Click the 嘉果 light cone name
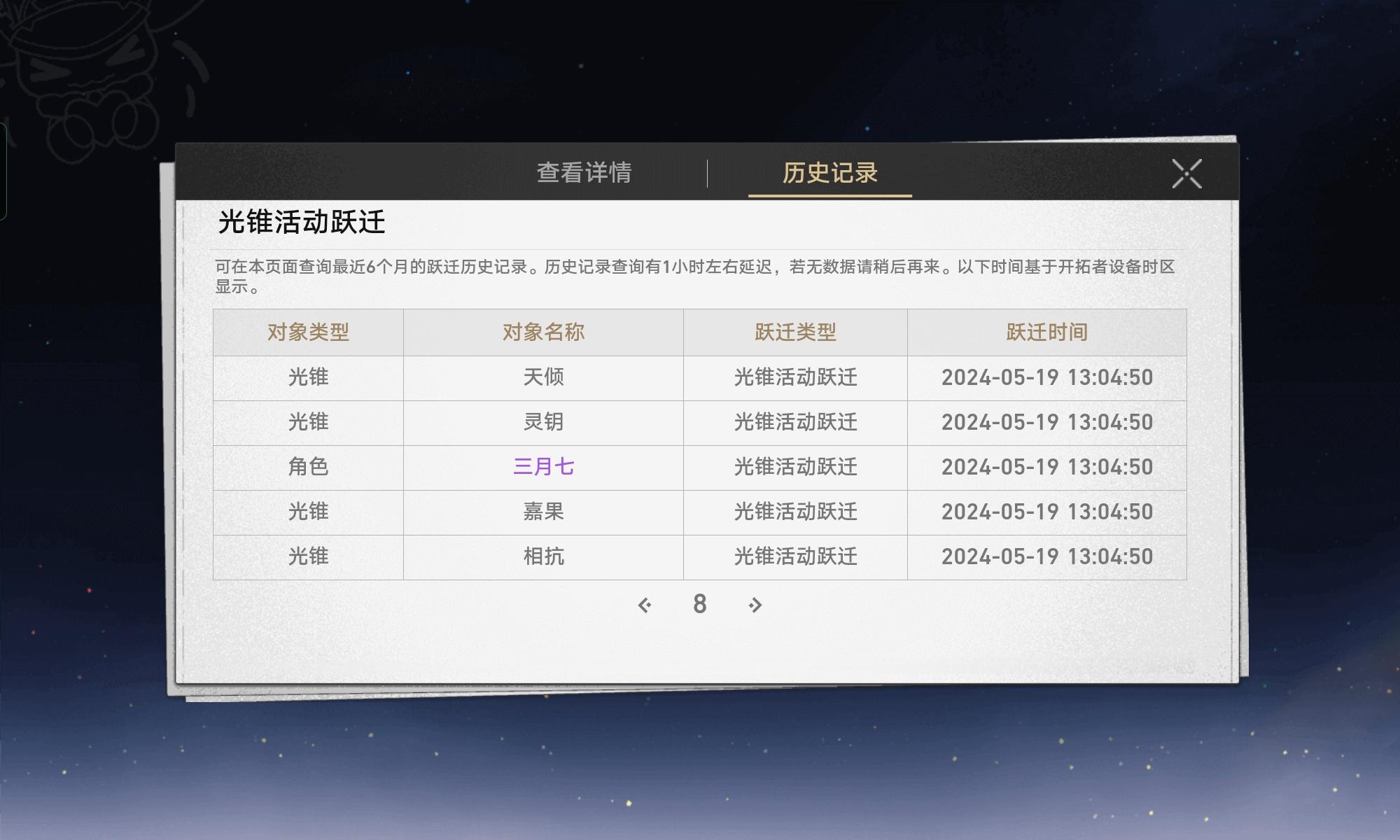 543,512
